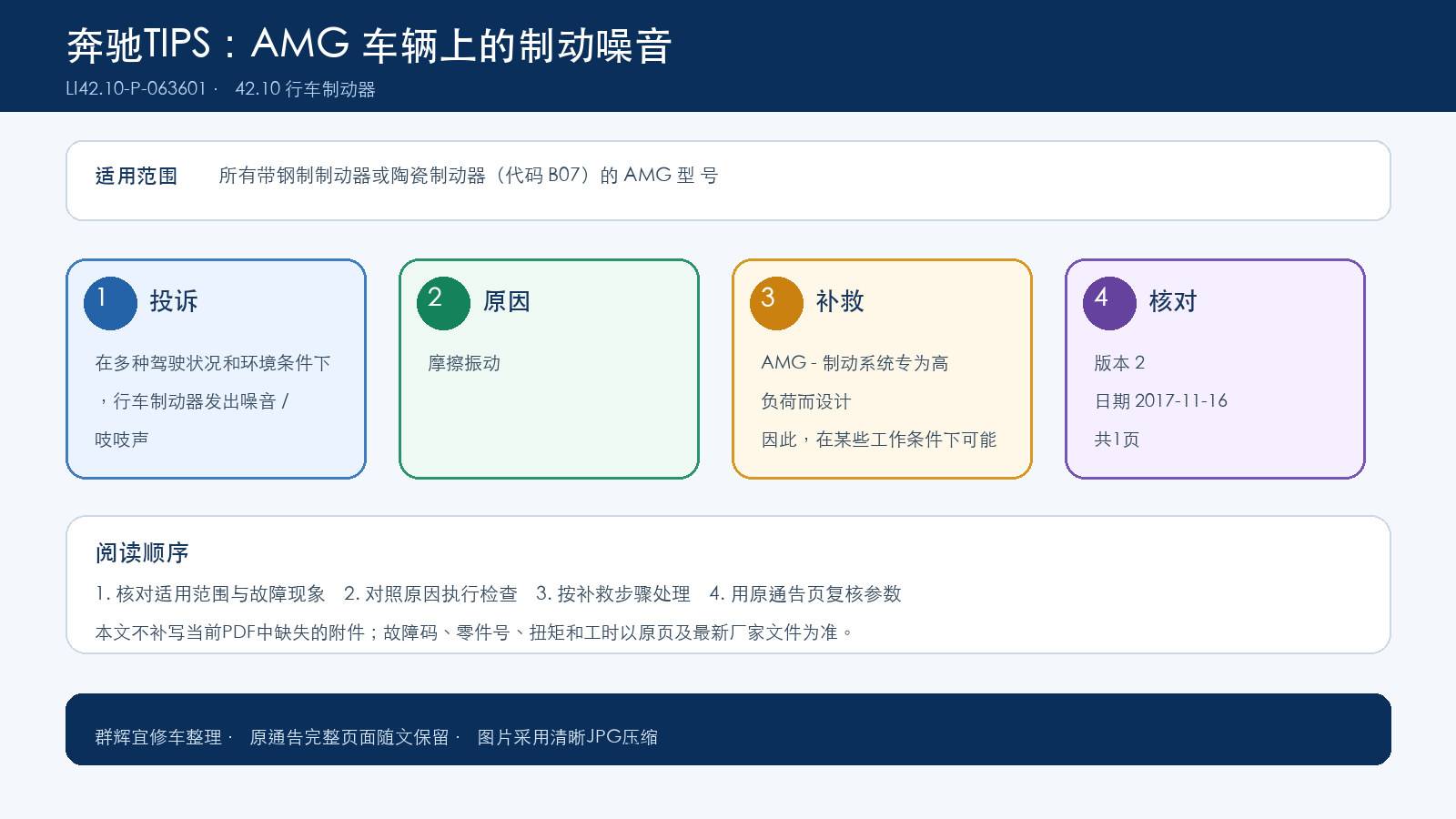Image resolution: width=1456 pixels, height=819 pixels.
Task: Click the line 因此，在某些工作条件下可能
Action: pos(879,440)
